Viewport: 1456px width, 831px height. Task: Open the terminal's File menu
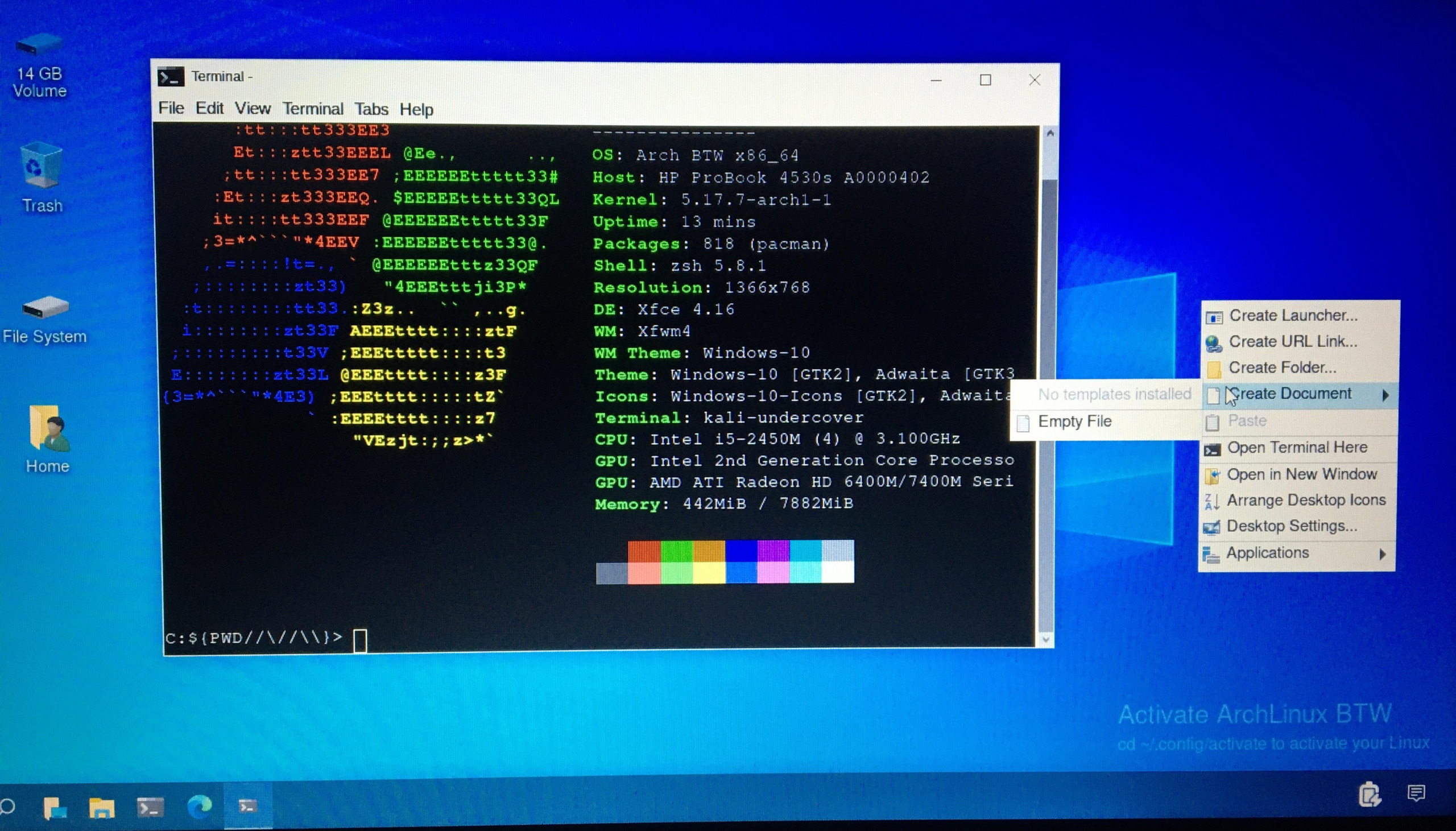click(x=171, y=108)
